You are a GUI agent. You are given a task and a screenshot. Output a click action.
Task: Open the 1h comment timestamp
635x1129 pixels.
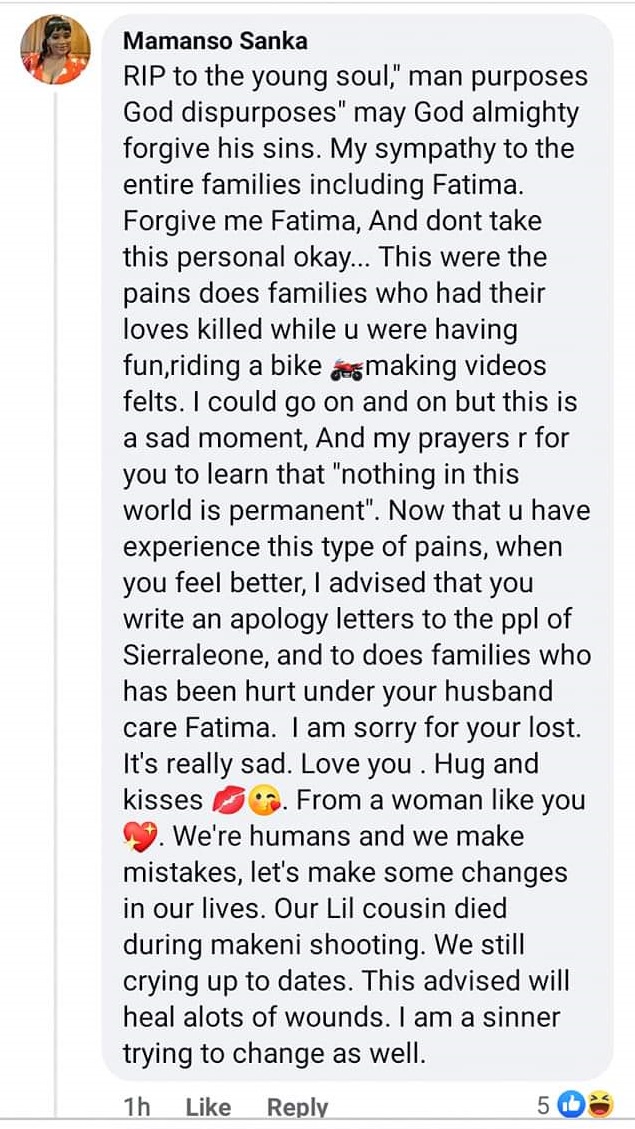[137, 1106]
